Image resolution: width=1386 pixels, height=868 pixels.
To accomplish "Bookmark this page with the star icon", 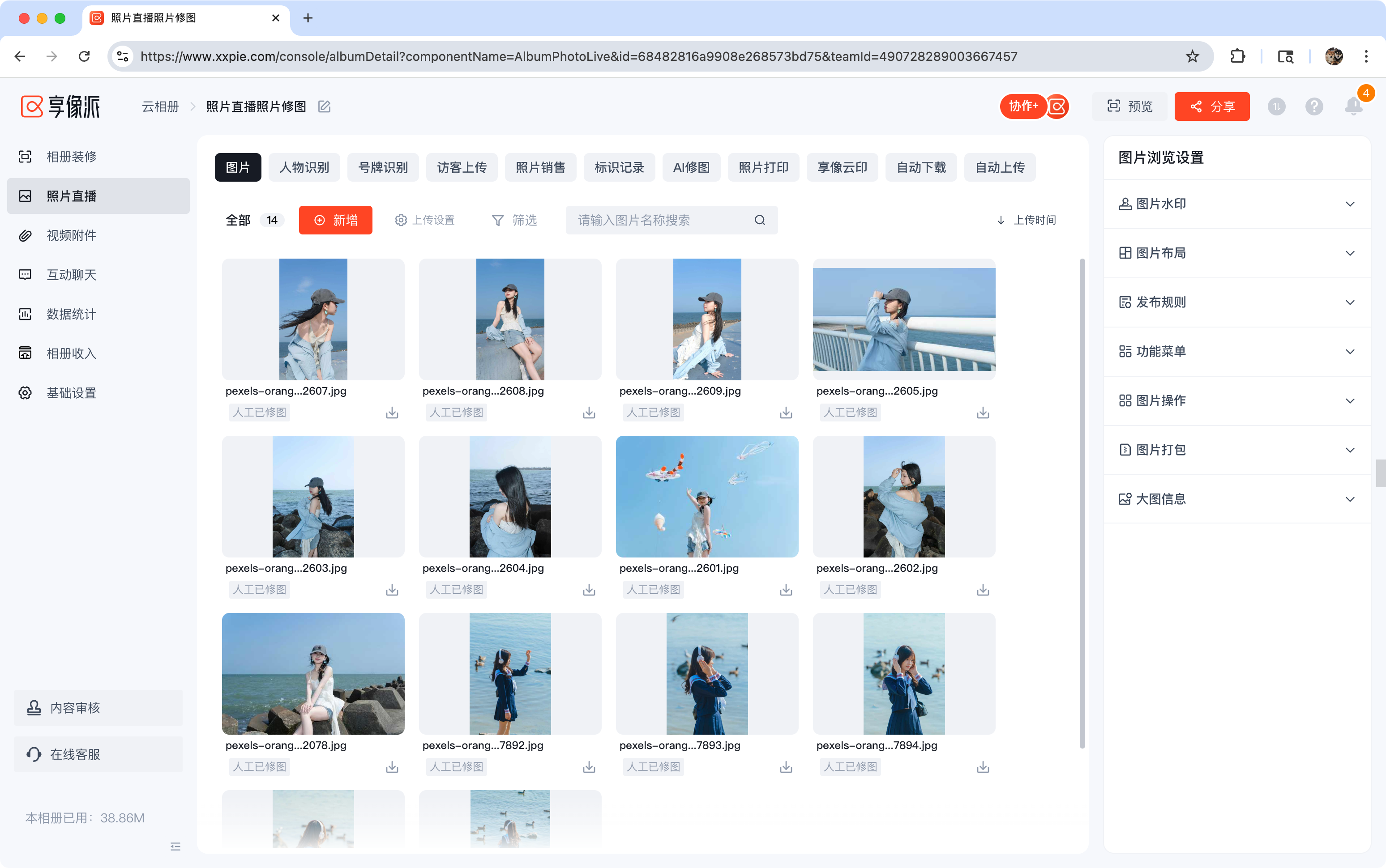I will click(x=1192, y=56).
